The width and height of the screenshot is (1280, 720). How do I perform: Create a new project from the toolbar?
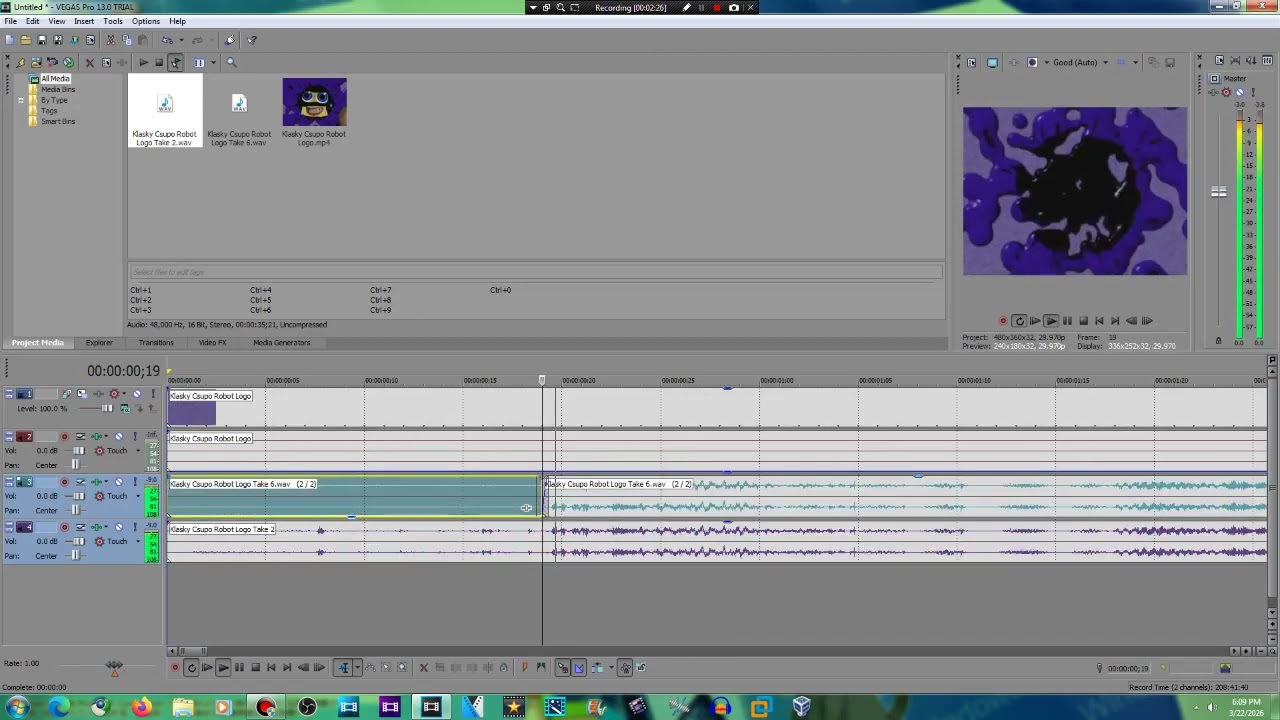point(9,40)
